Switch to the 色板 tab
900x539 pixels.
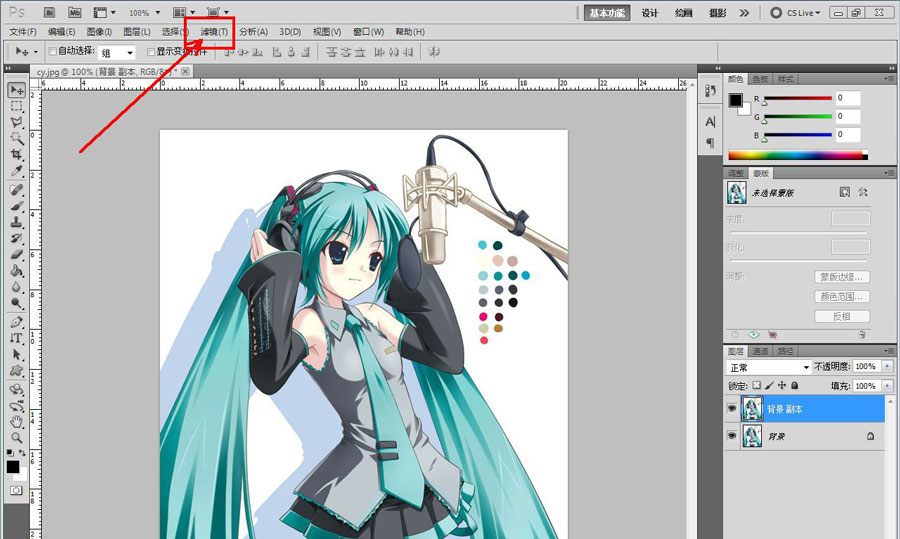click(x=760, y=79)
